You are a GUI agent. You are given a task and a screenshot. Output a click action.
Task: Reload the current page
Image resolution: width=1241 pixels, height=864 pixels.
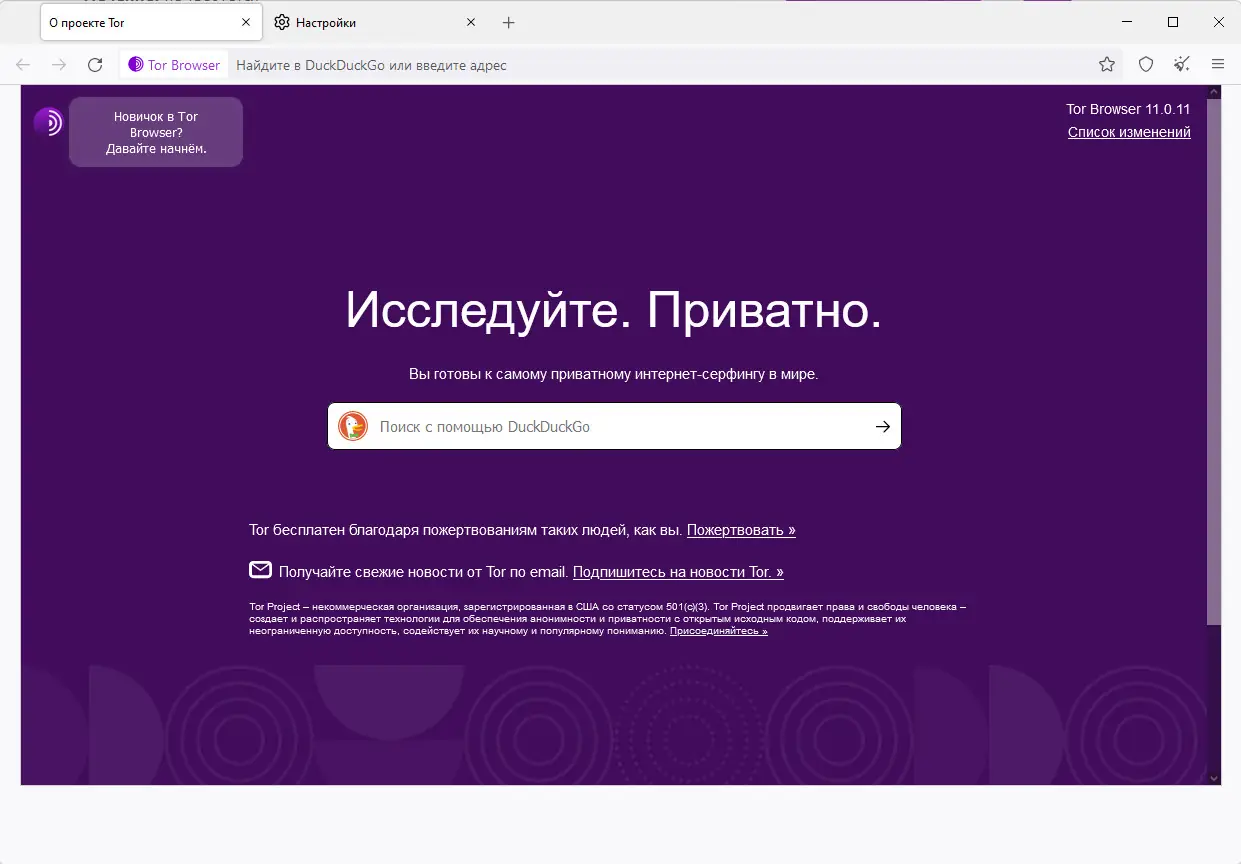coord(95,64)
